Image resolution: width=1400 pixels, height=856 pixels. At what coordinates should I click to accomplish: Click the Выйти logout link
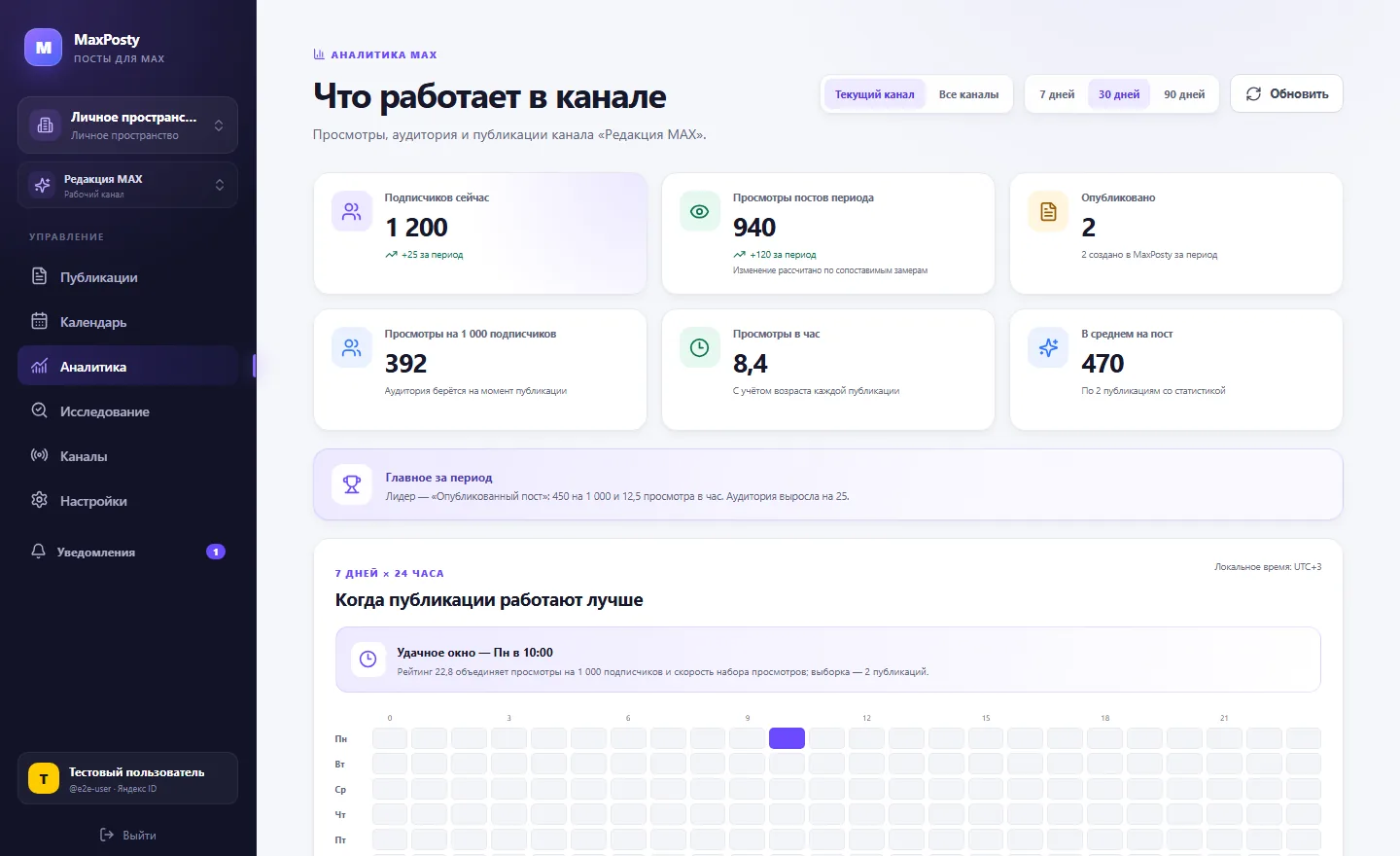pos(127,835)
